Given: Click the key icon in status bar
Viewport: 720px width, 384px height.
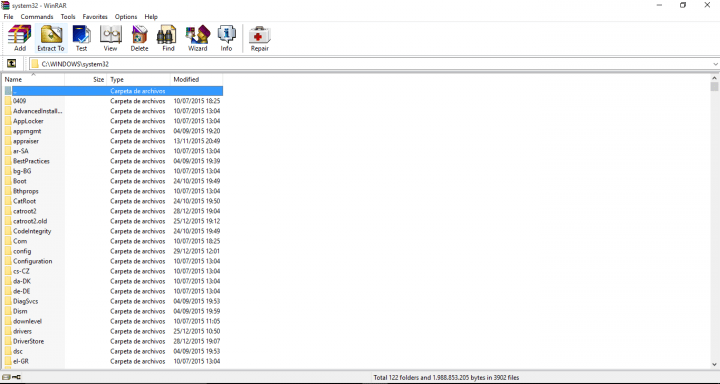Looking at the screenshot, I should [16, 378].
